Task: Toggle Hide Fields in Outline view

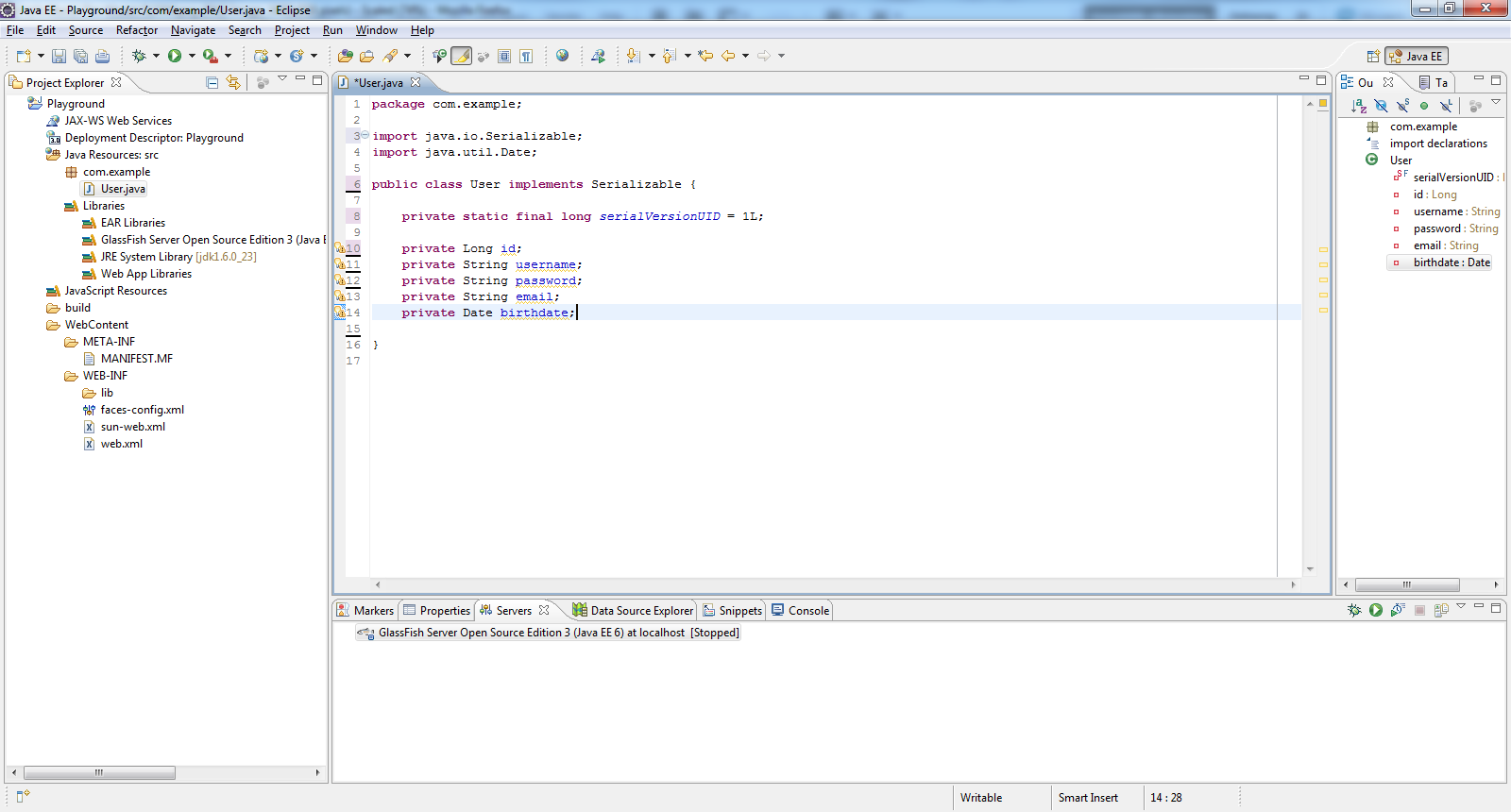Action: pyautogui.click(x=1381, y=106)
